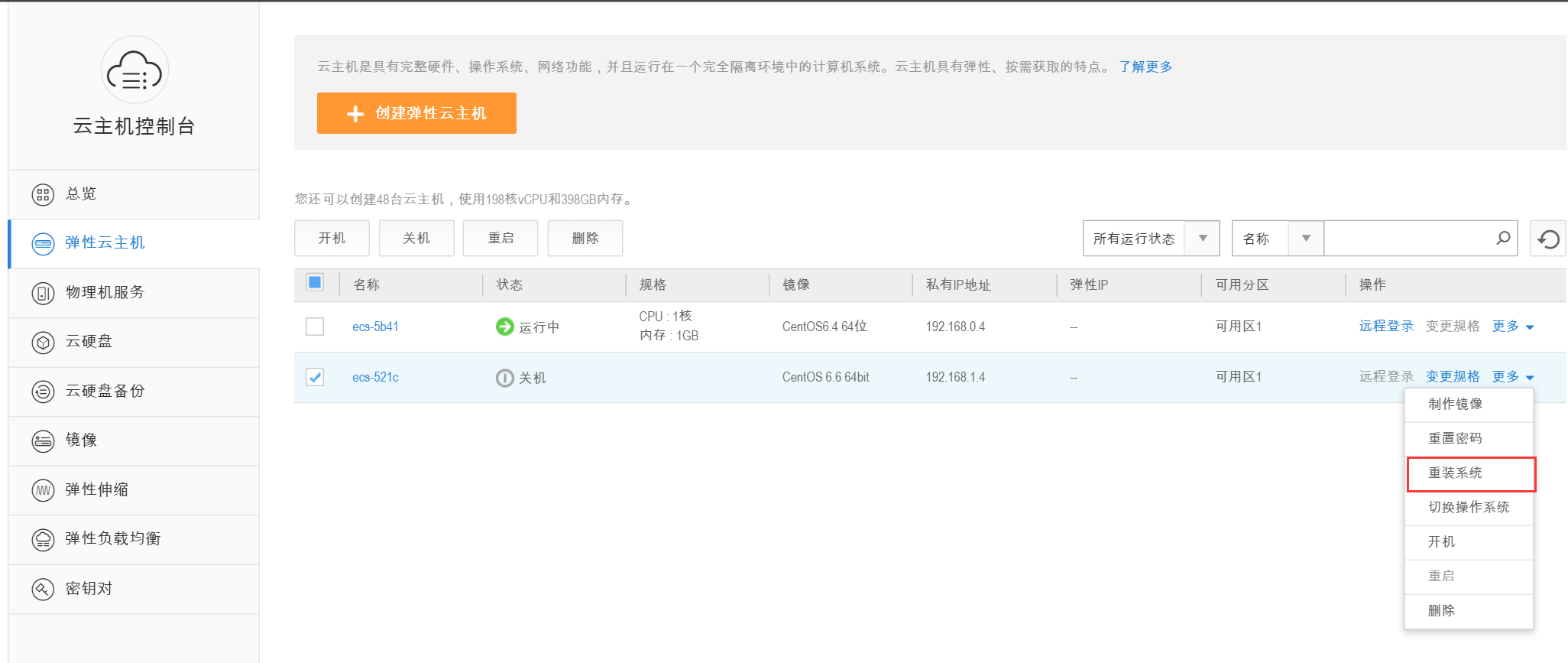Click the 规格 column header
The height and width of the screenshot is (663, 1568).
(x=653, y=285)
